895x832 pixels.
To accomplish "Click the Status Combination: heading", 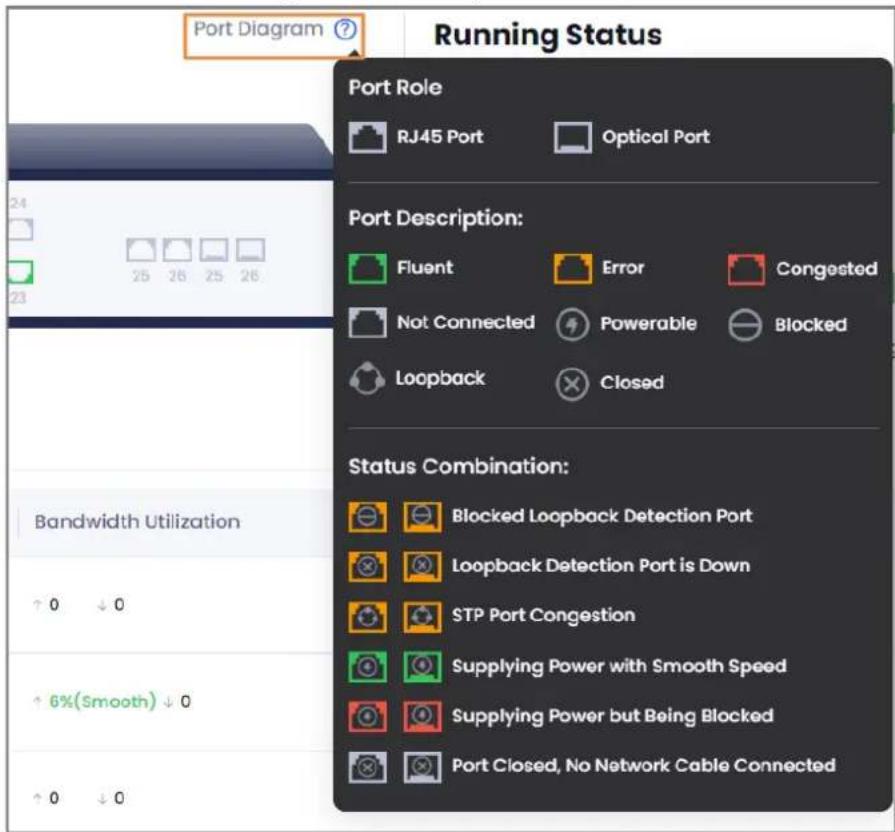I will point(459,466).
